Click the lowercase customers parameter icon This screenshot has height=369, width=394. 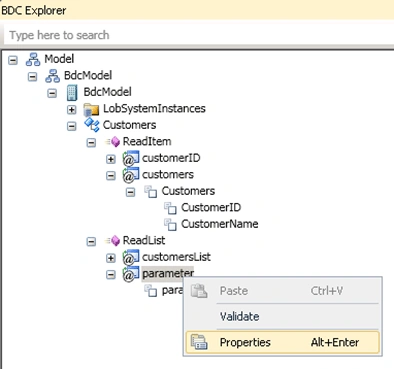(x=131, y=175)
